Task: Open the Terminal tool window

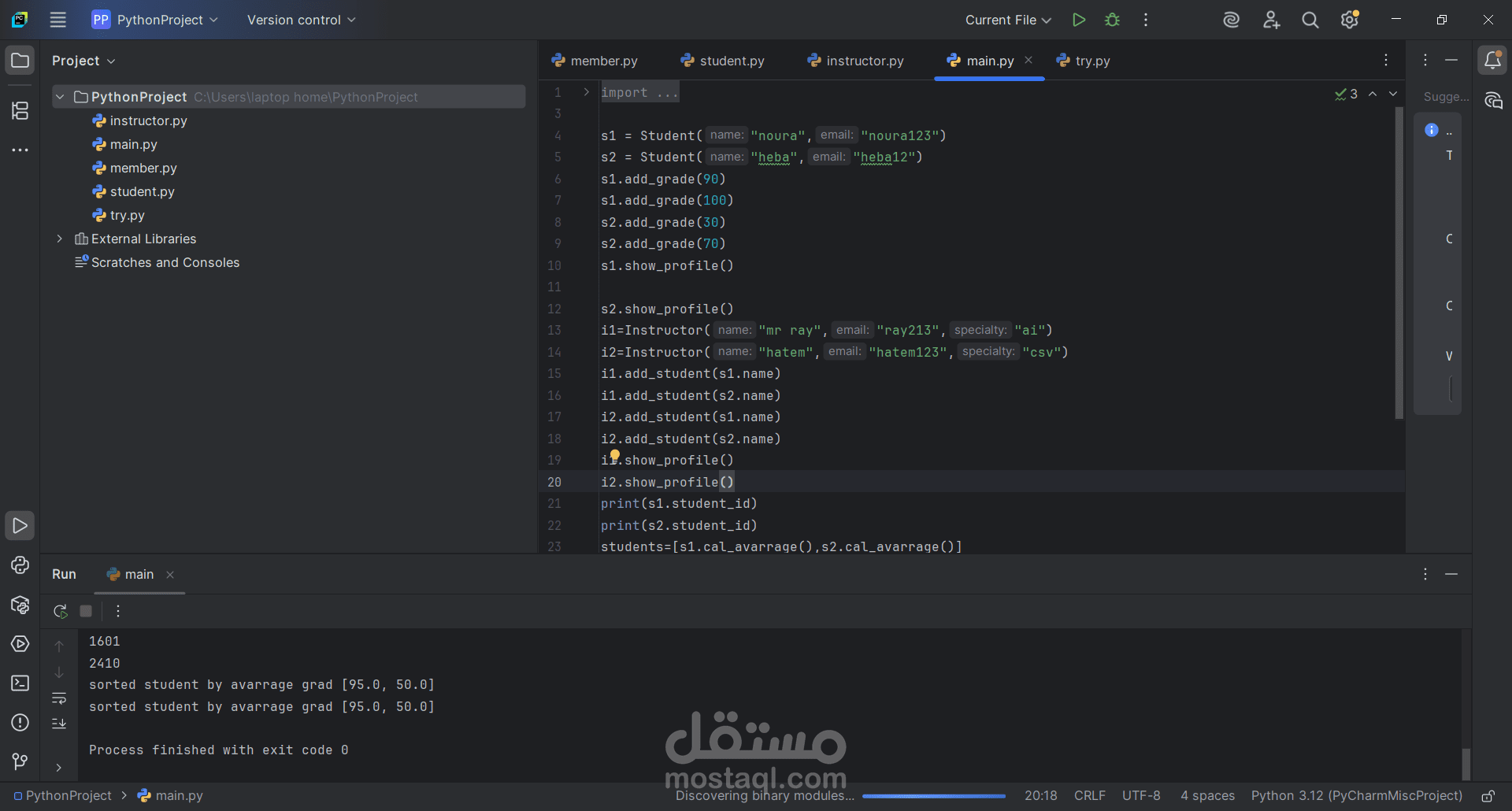Action: pos(20,683)
